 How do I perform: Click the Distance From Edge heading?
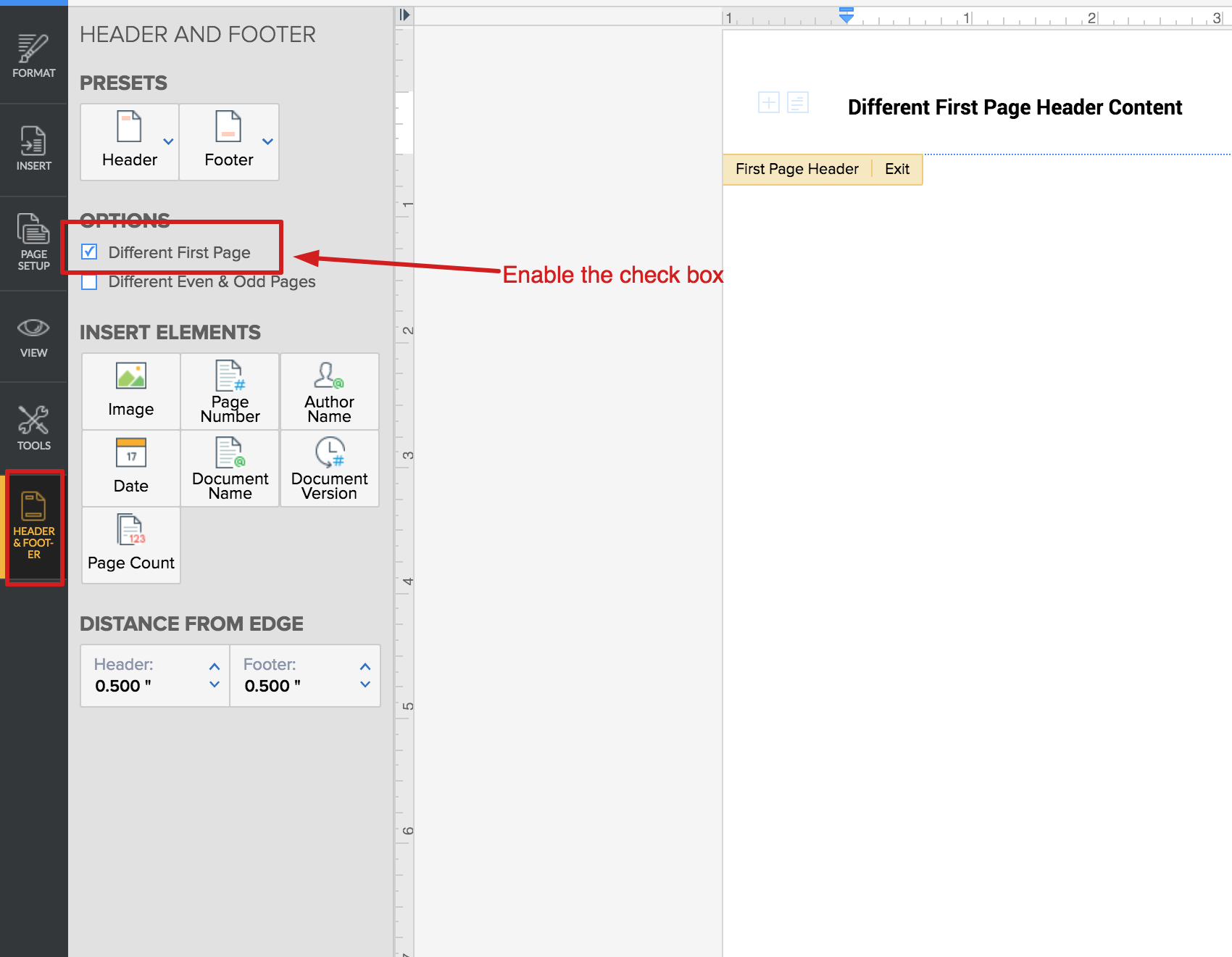[191, 624]
